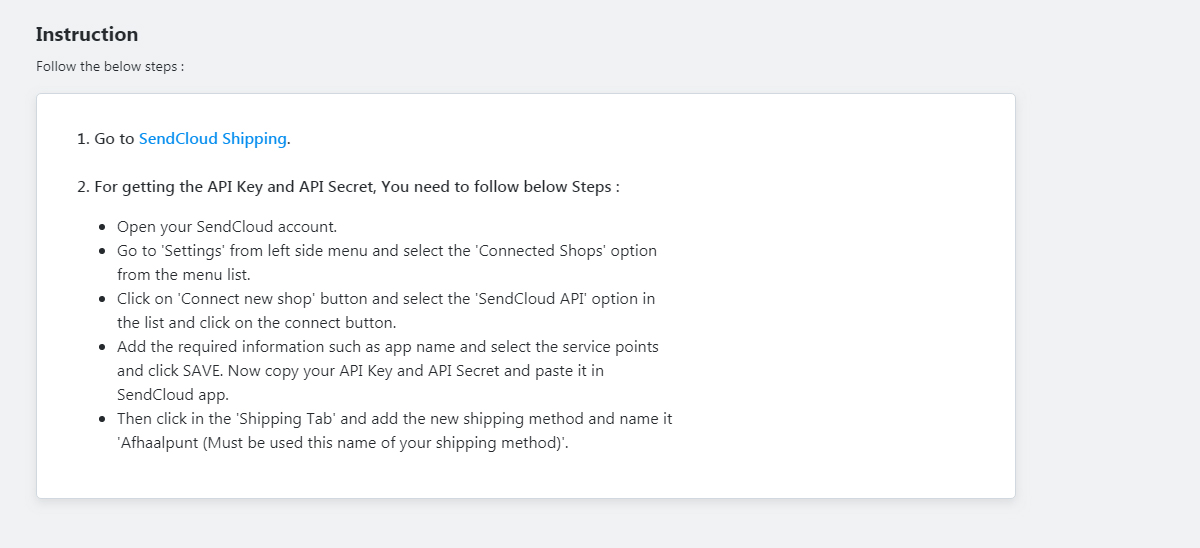Click the empty right side of the white instruction card
The width and height of the screenshot is (1200, 548).
850,300
